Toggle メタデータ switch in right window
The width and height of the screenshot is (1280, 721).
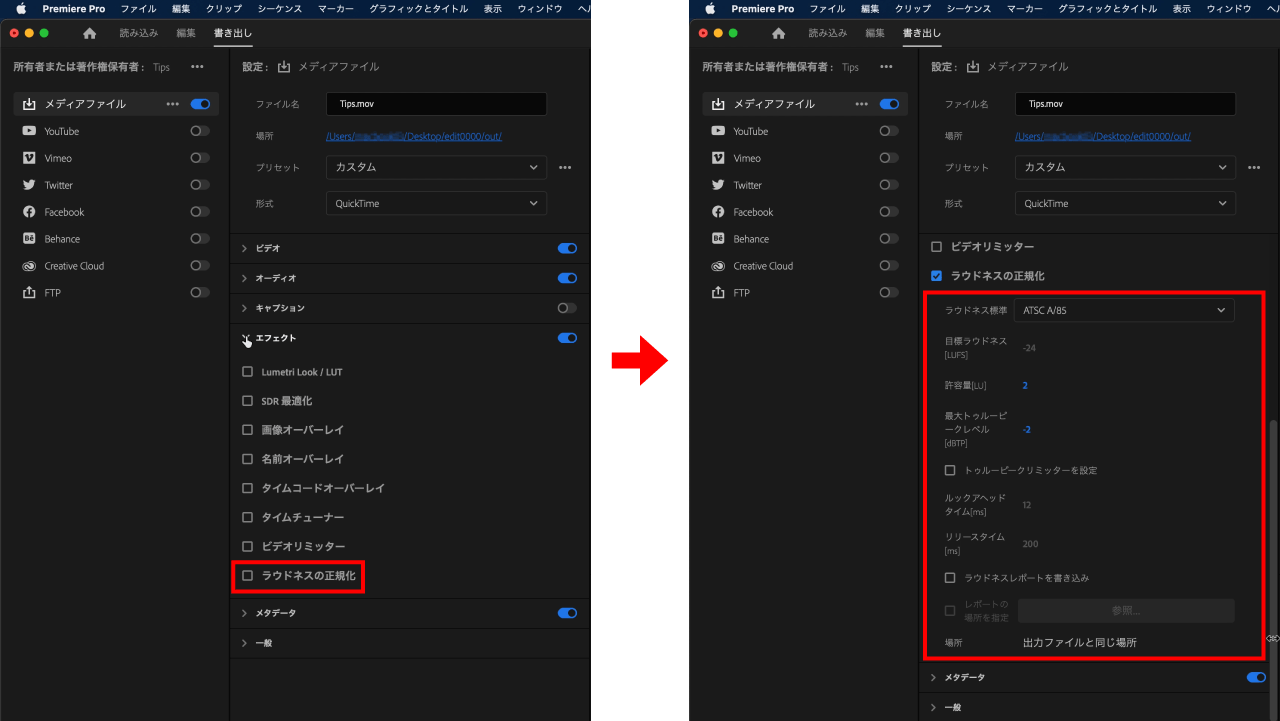click(1256, 677)
